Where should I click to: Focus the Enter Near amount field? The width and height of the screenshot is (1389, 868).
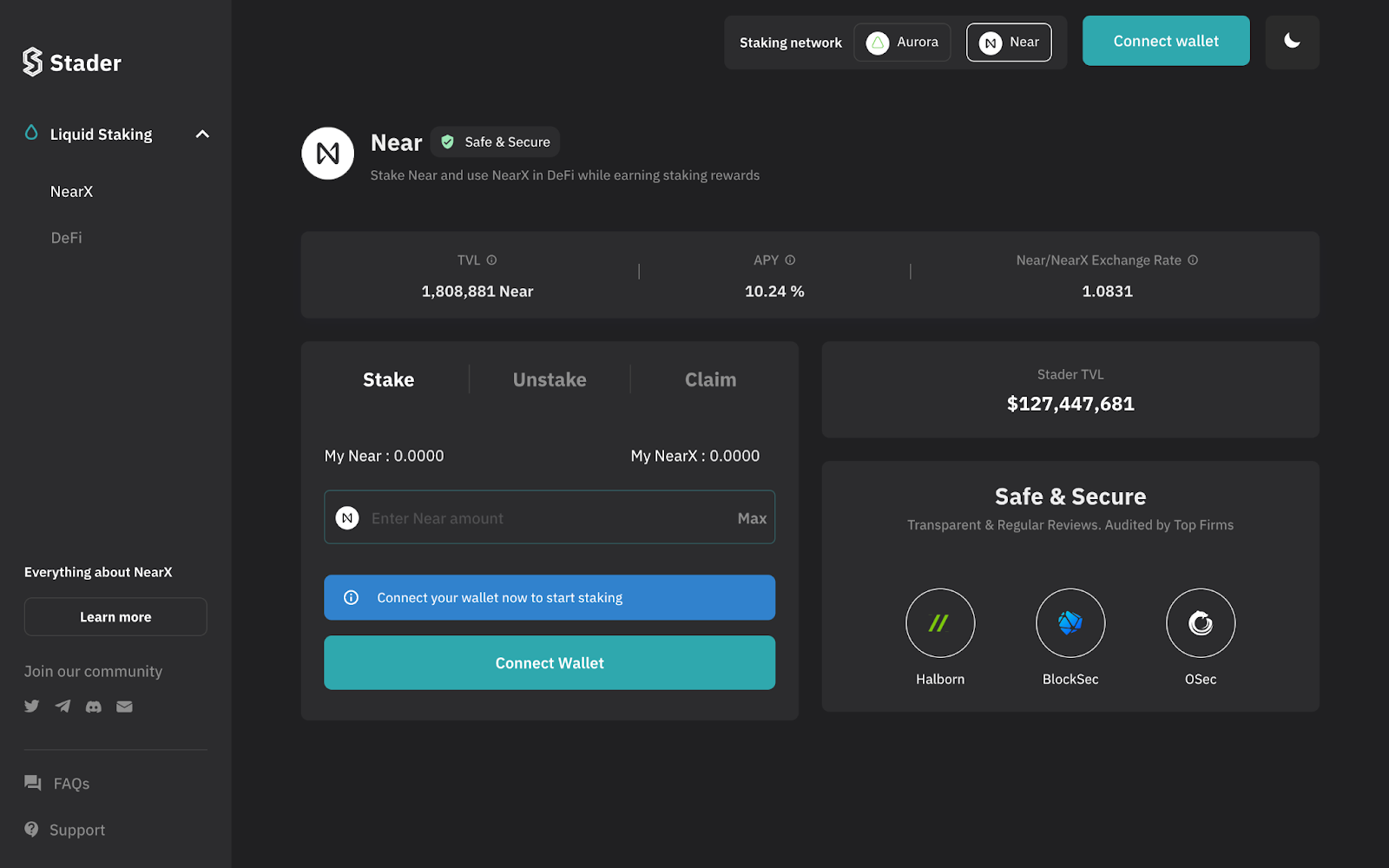coord(550,518)
